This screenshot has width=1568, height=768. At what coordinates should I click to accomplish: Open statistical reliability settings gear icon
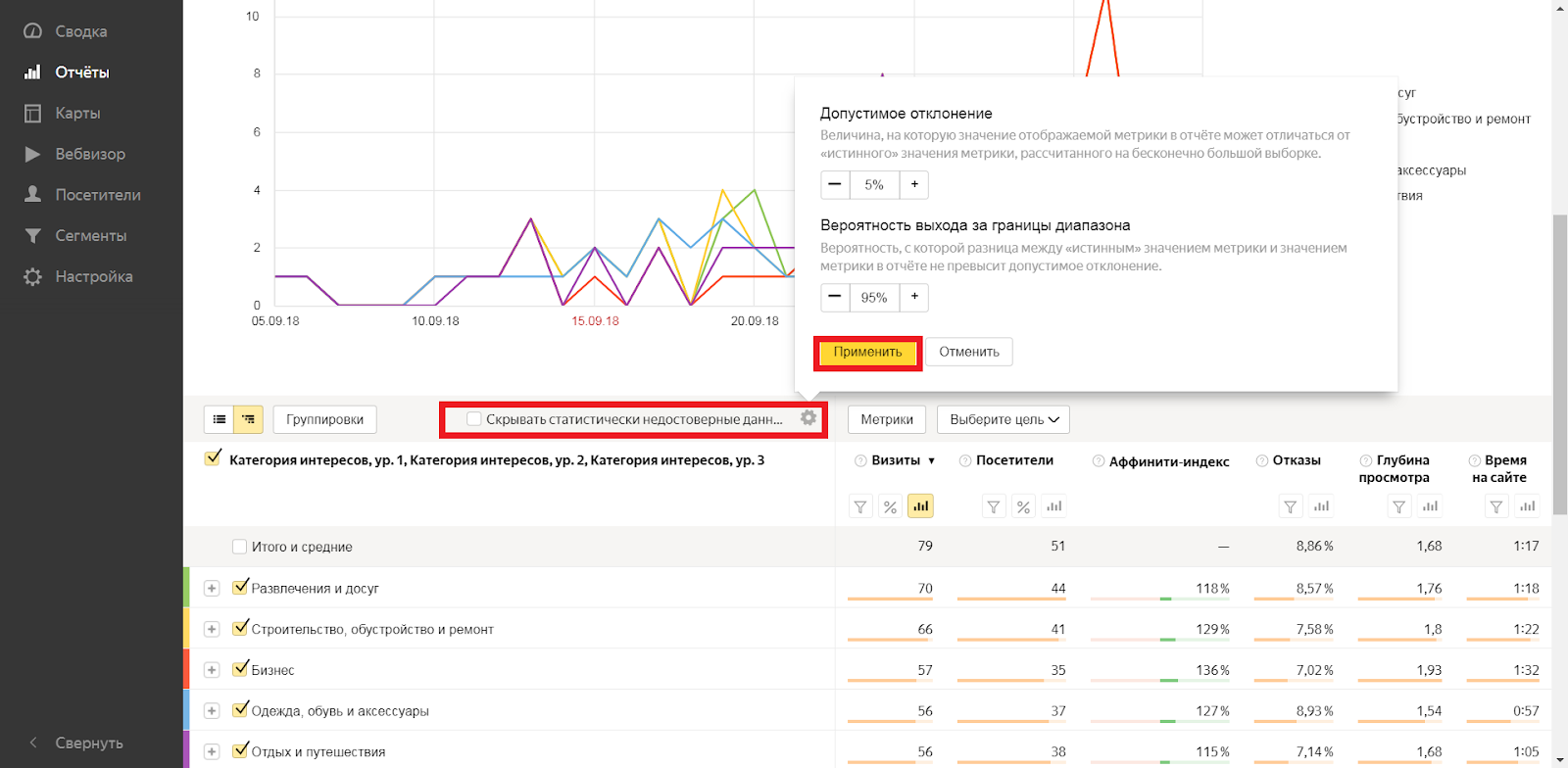click(808, 418)
